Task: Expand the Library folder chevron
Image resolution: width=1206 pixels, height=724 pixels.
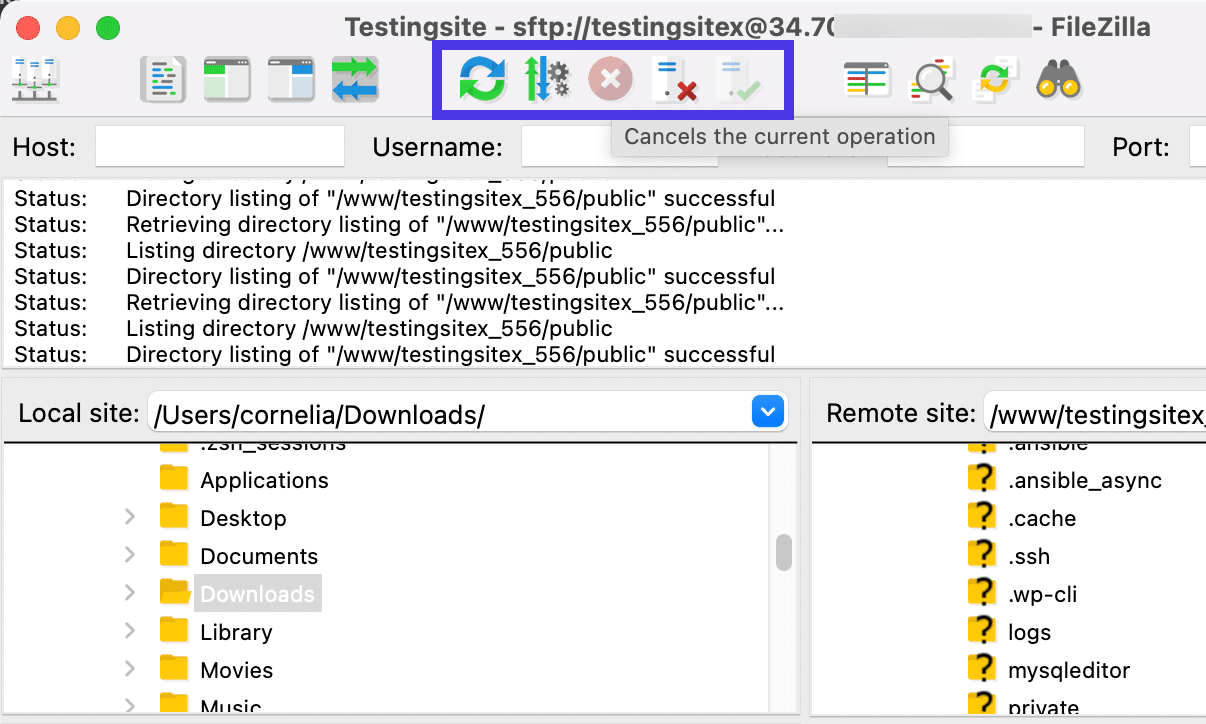Action: point(129,632)
